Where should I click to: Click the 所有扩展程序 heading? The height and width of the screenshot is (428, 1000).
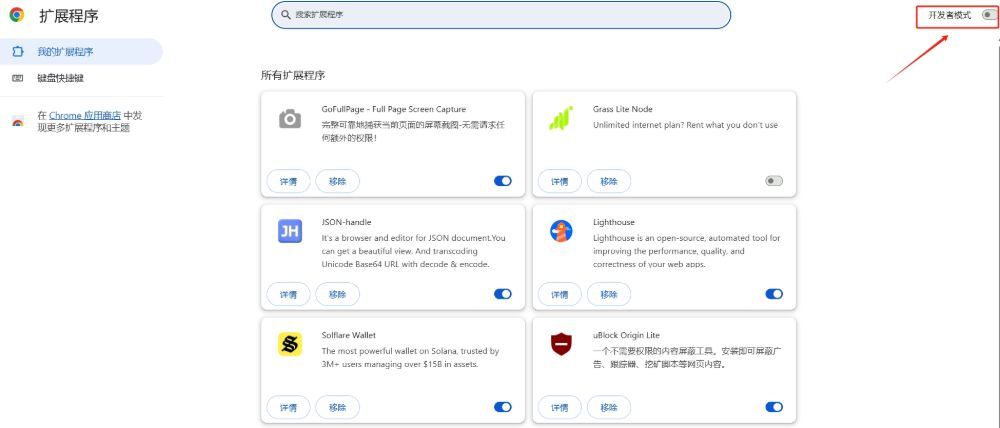[293, 75]
